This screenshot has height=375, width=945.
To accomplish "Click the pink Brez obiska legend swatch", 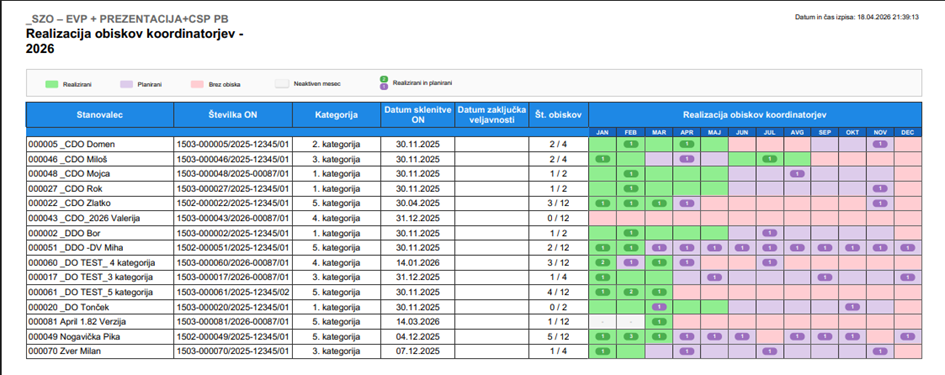I will (196, 84).
